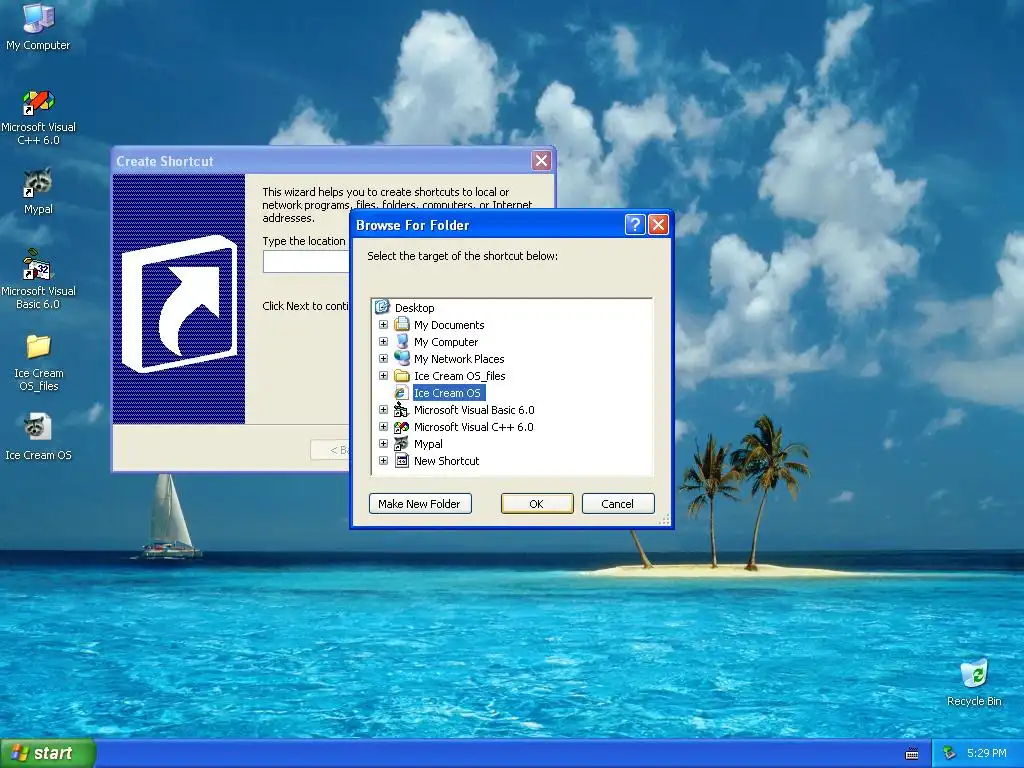The width and height of the screenshot is (1024, 768).
Task: Click the system tray notification icon
Action: (x=950, y=753)
